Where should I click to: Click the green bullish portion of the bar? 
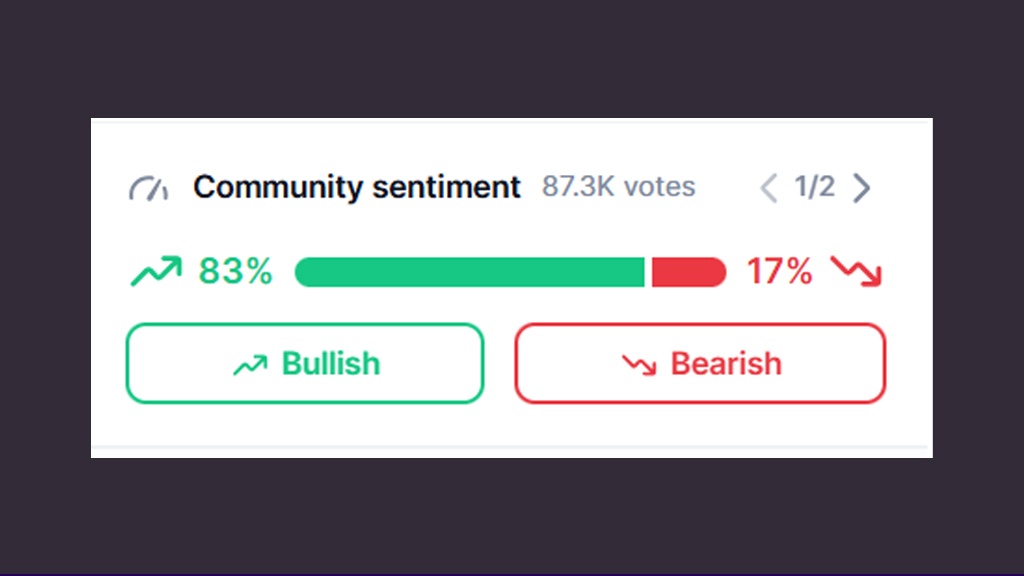point(470,272)
